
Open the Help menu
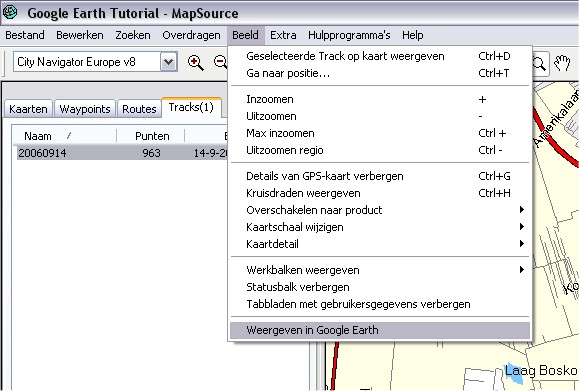pos(413,35)
